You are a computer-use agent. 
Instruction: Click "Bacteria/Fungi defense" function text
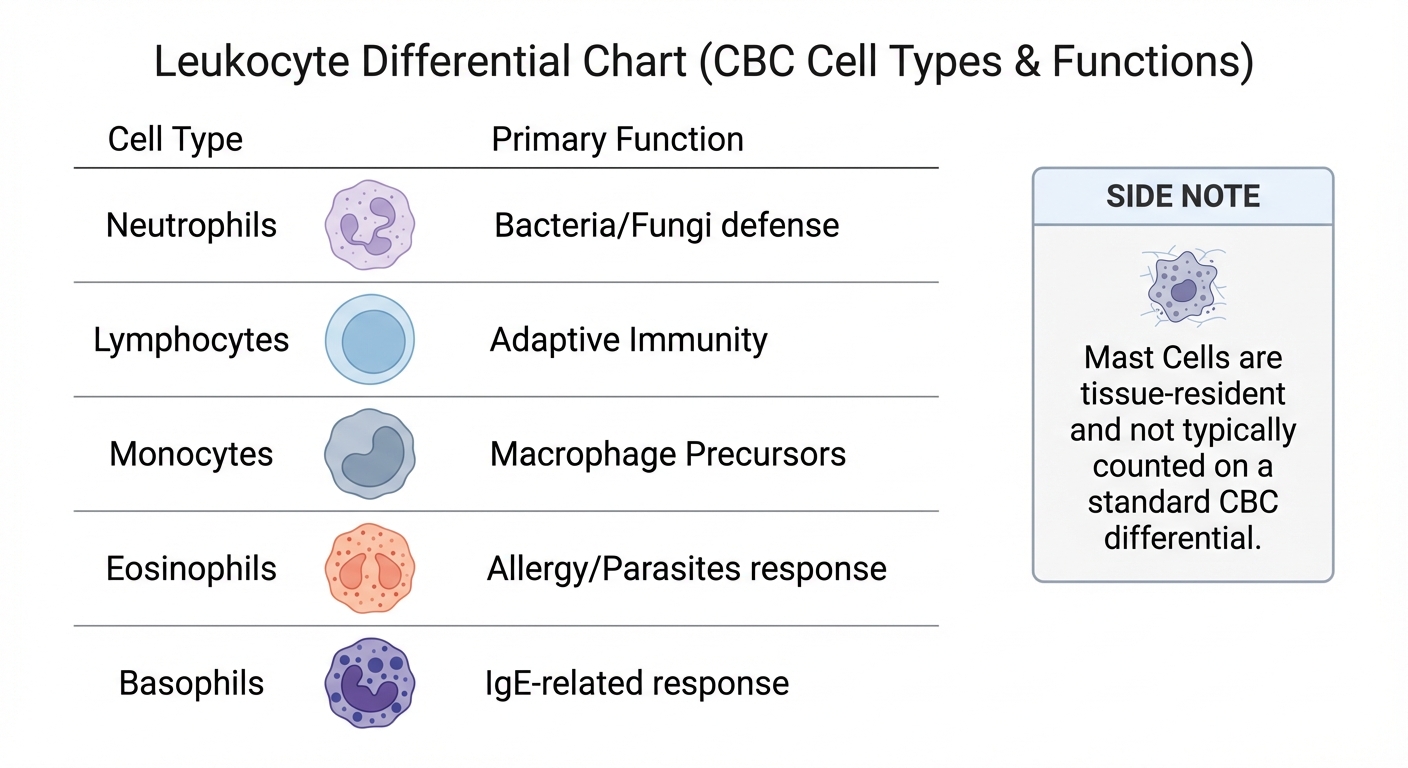point(667,225)
